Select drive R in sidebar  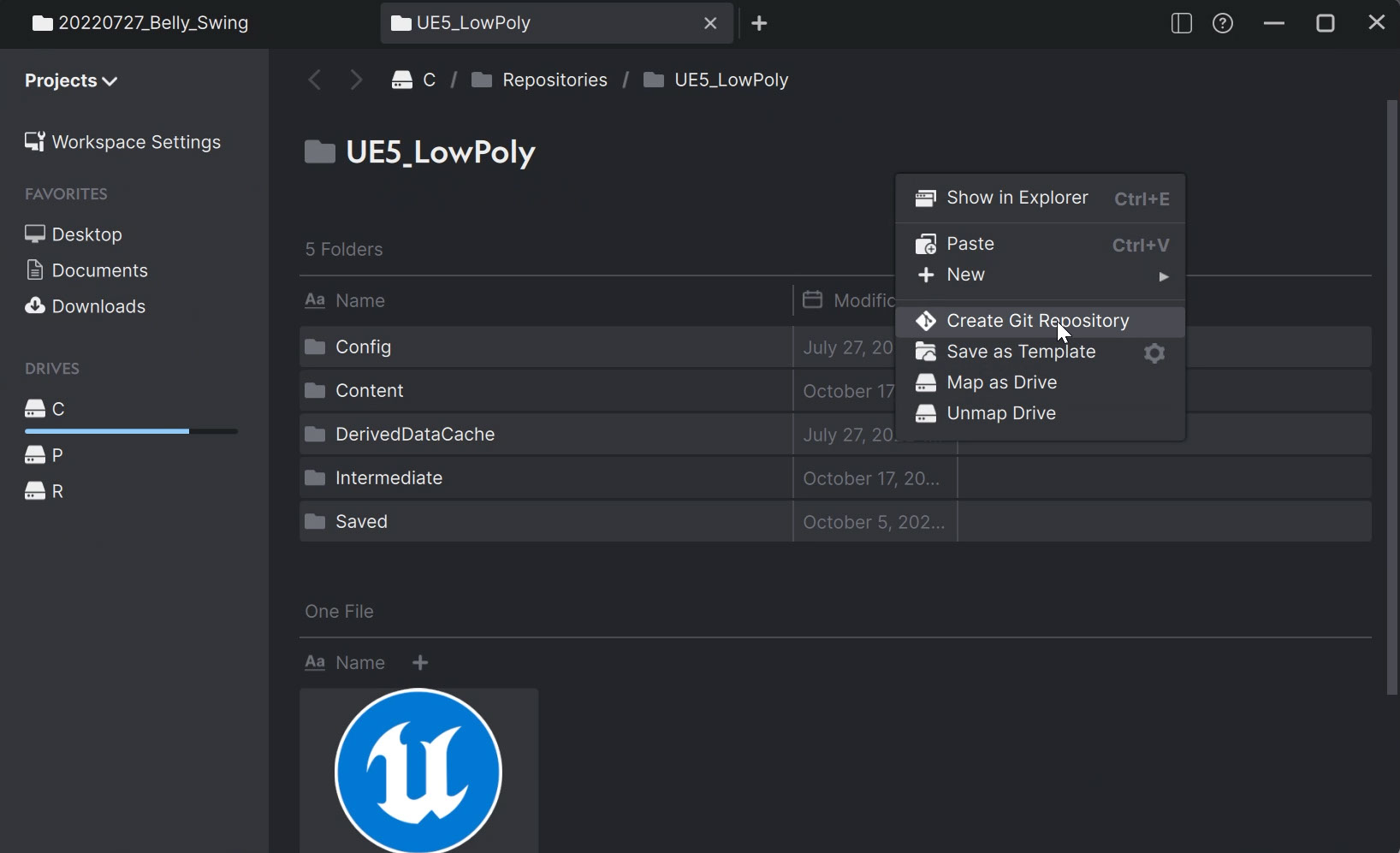44,491
